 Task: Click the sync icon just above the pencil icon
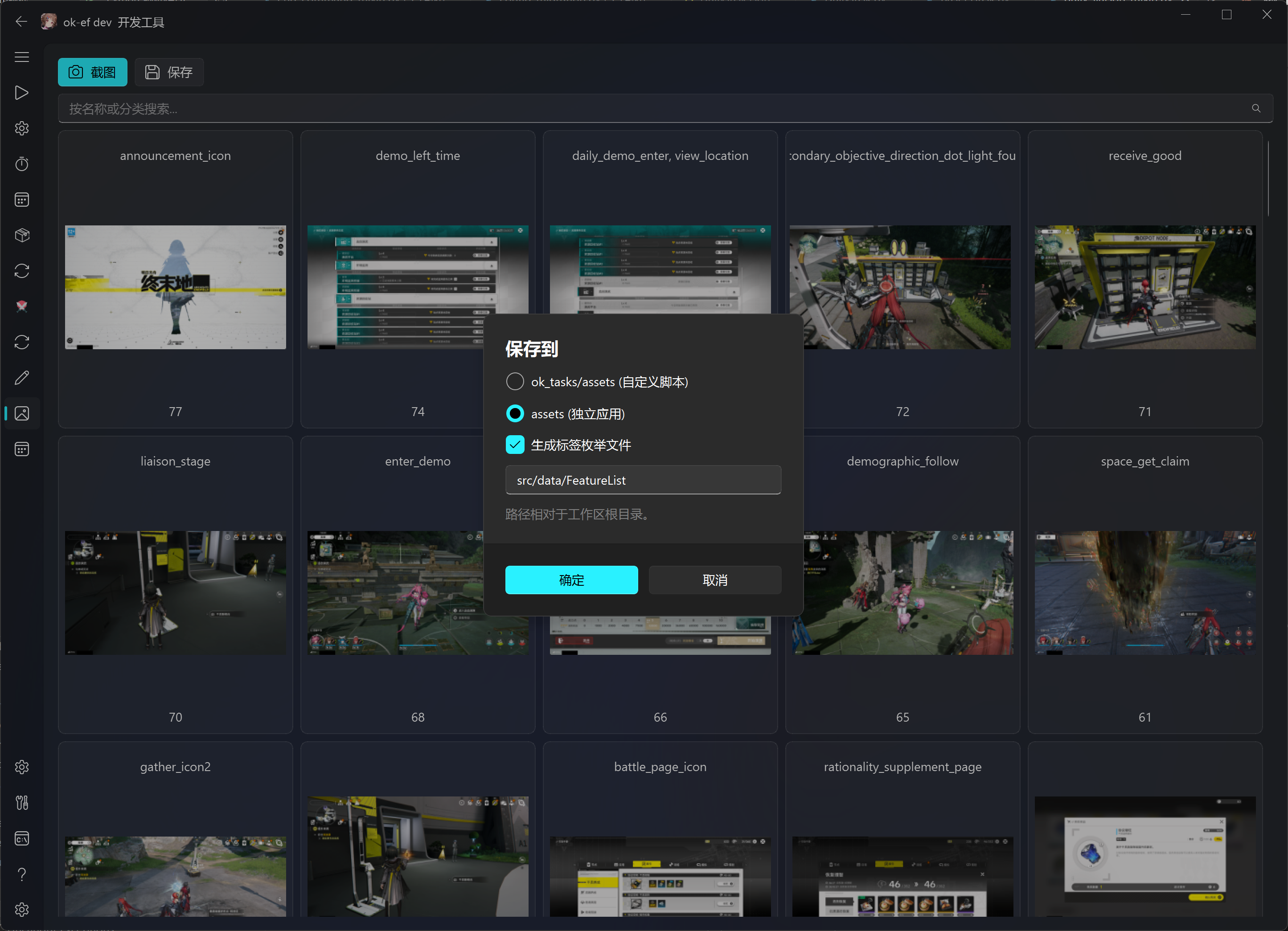pyautogui.click(x=21, y=342)
